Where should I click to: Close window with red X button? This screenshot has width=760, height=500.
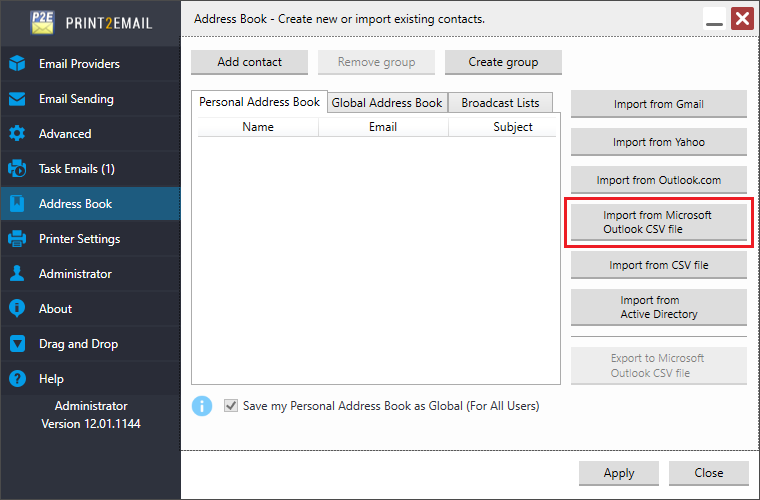[743, 19]
